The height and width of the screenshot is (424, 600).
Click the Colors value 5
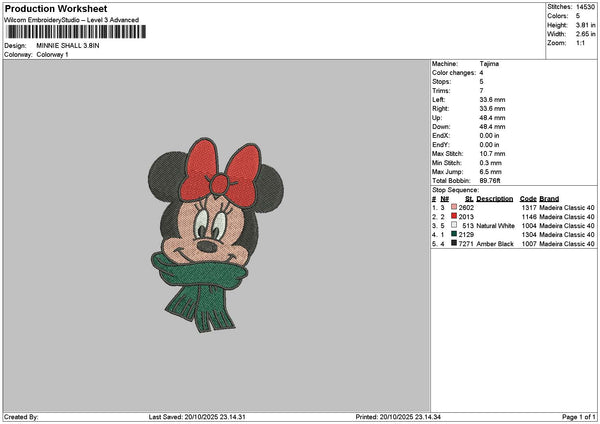[578, 16]
